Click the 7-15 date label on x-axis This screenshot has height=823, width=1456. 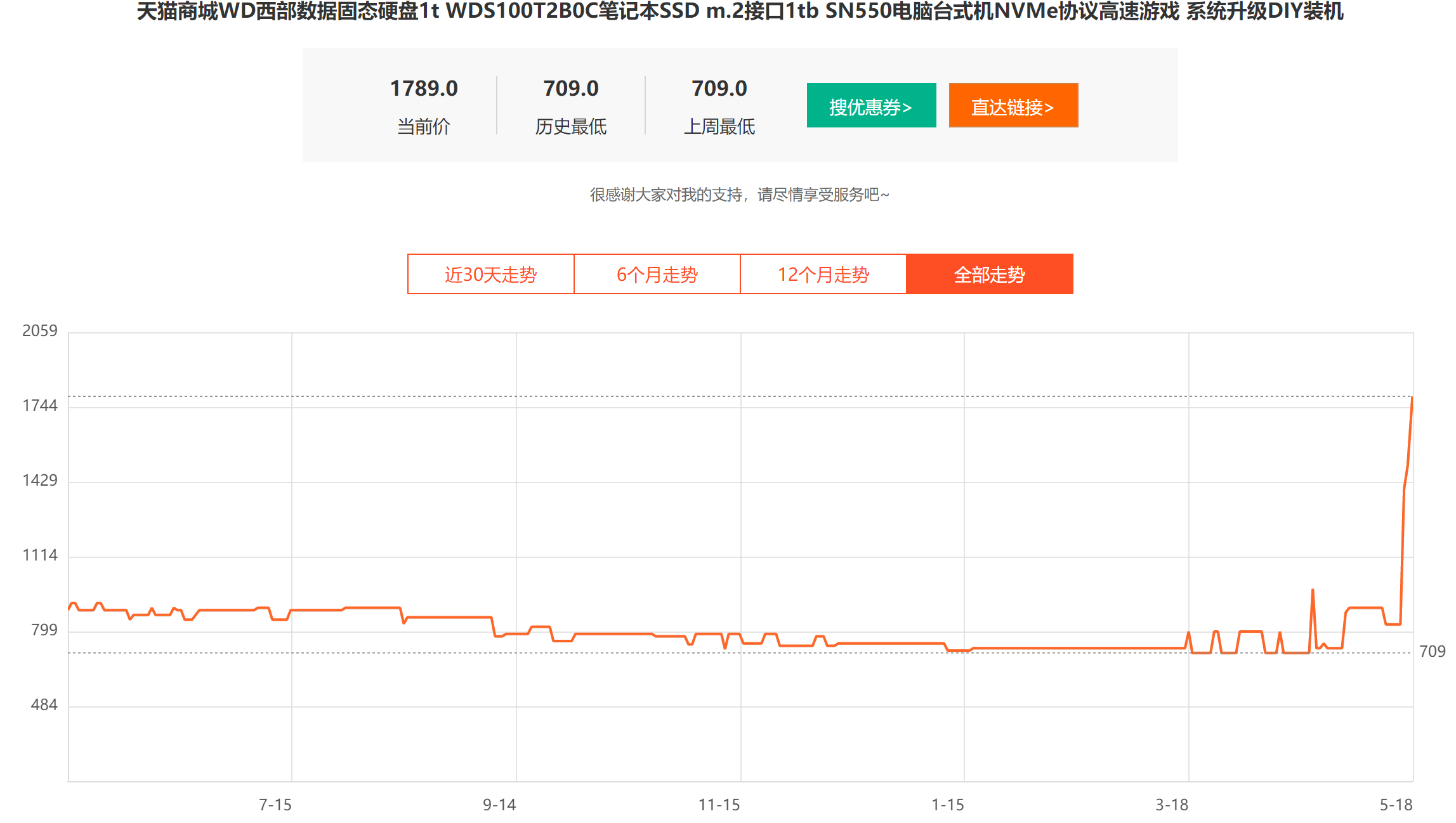(x=275, y=805)
